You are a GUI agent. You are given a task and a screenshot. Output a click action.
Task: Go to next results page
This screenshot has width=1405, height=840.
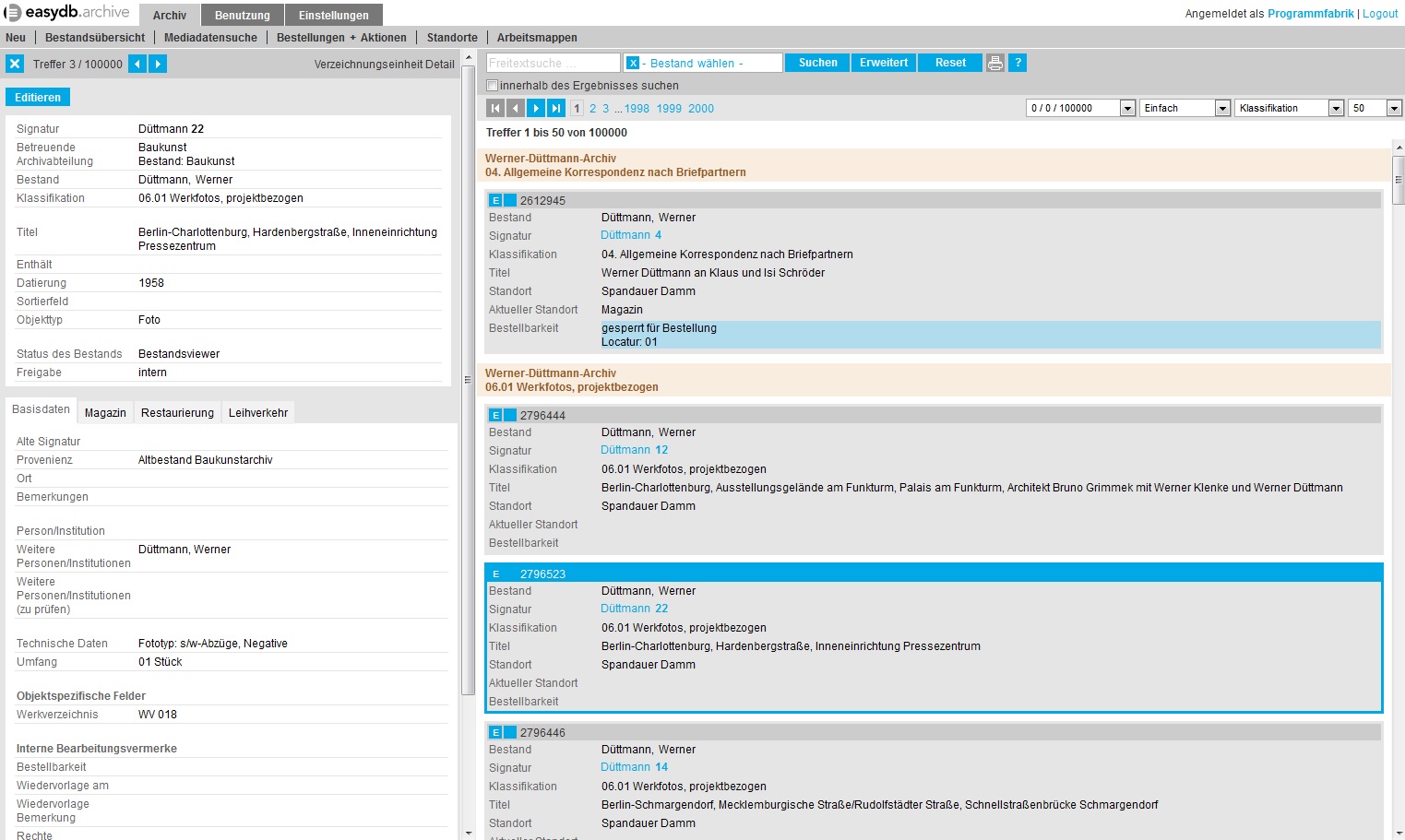coord(536,108)
